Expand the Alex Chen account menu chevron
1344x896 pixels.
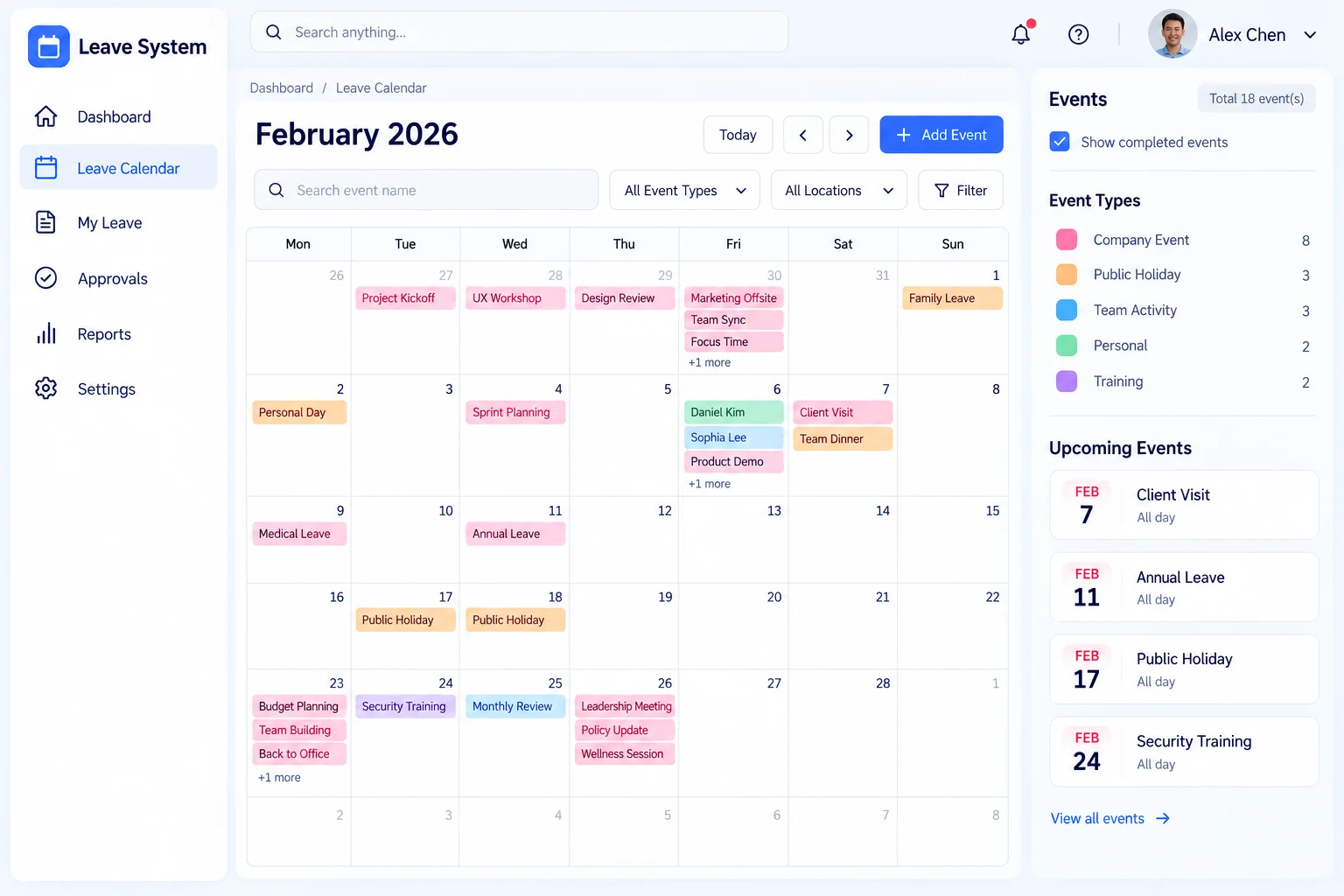(x=1310, y=35)
